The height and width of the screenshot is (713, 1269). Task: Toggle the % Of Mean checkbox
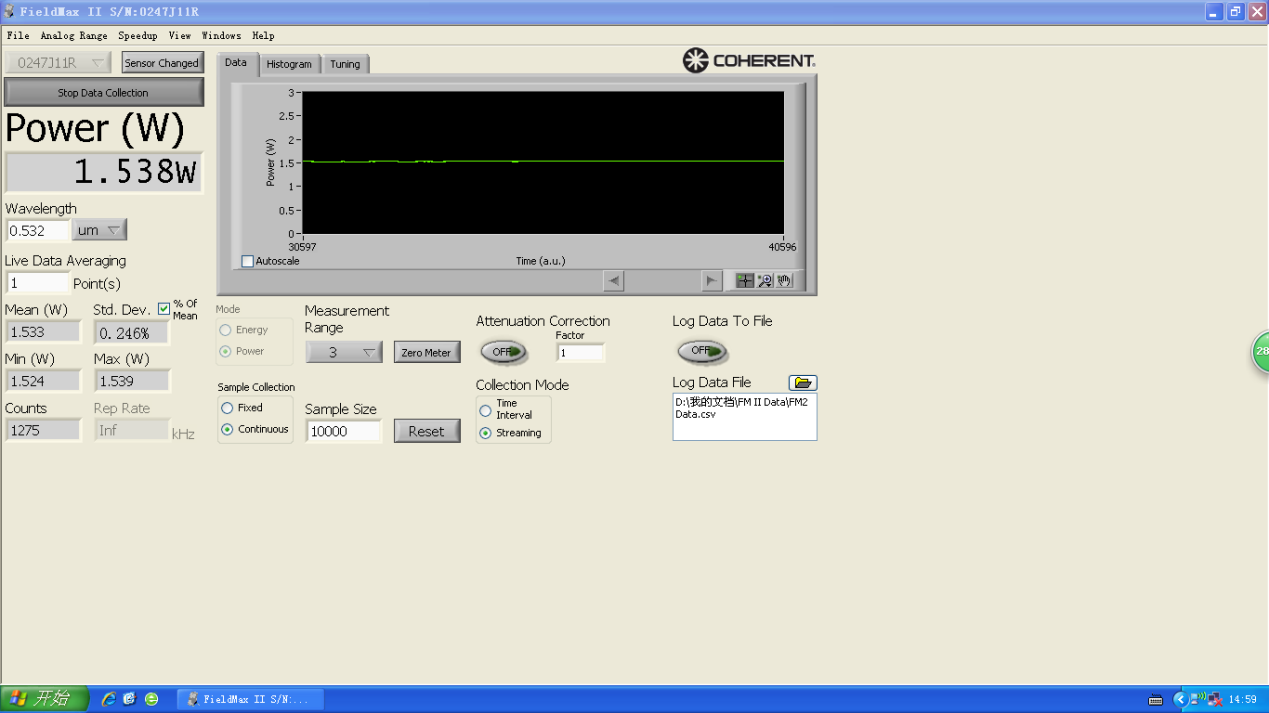click(164, 309)
